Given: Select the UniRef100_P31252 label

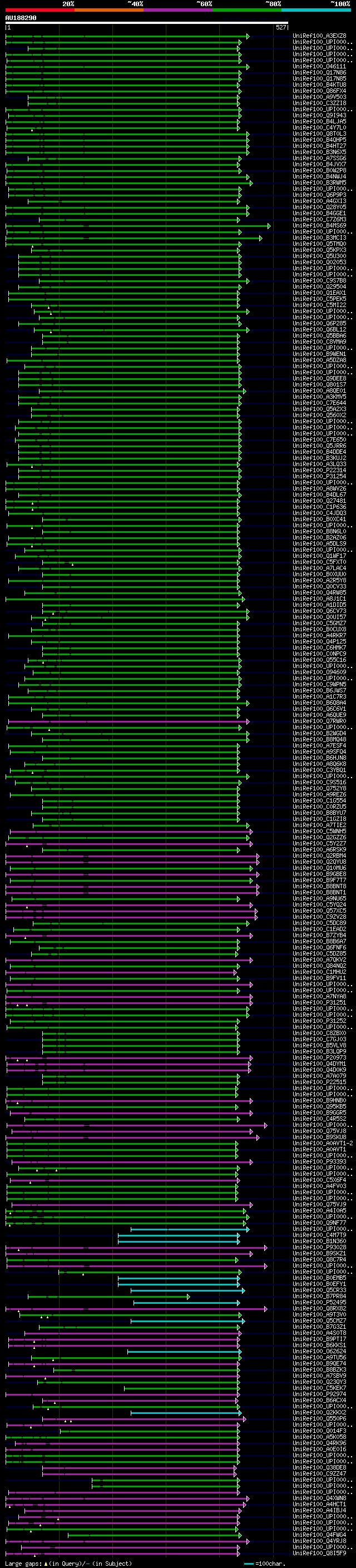Looking at the screenshot, I should (319, 1021).
